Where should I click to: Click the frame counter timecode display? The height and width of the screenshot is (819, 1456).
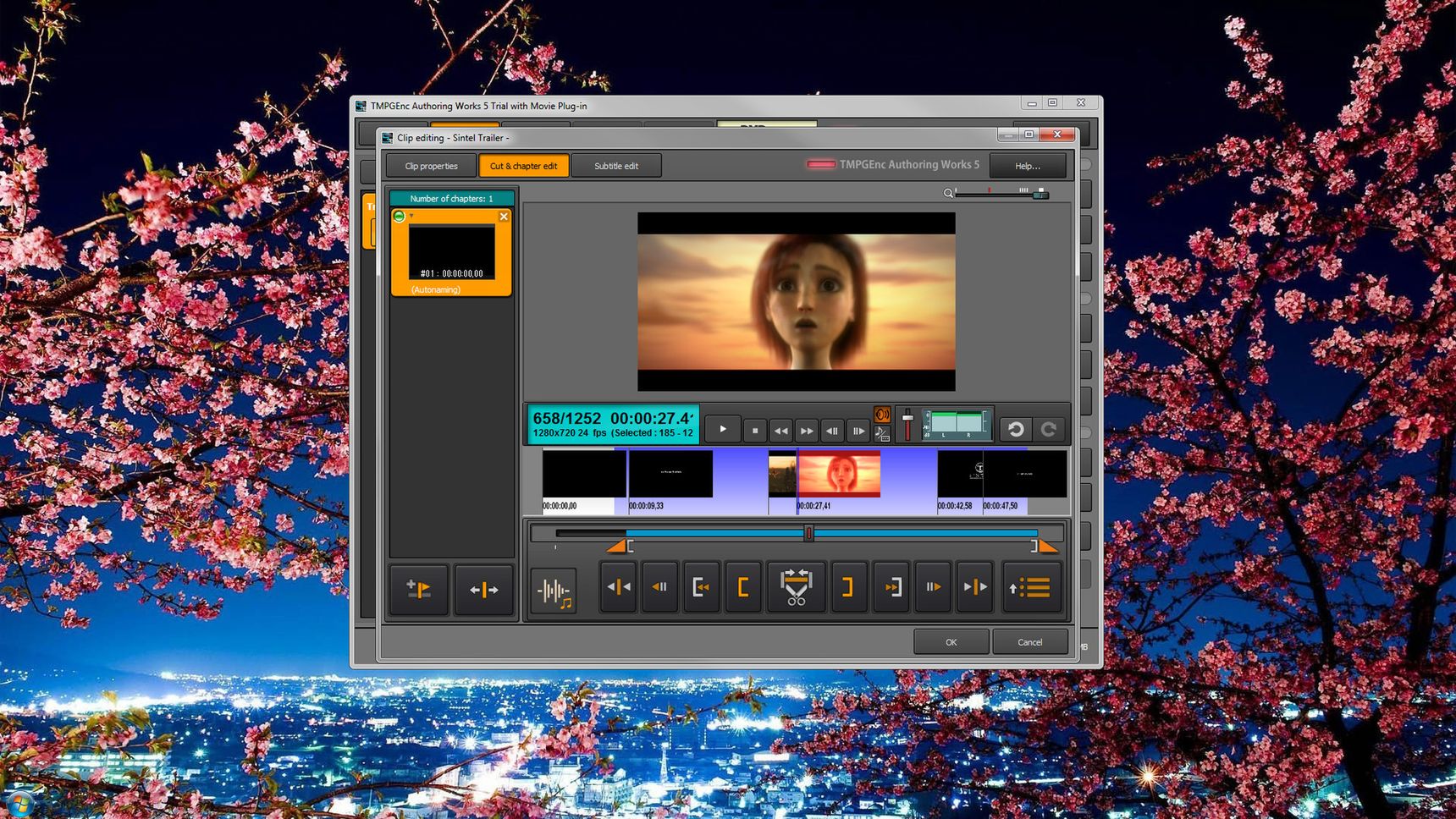(x=614, y=425)
